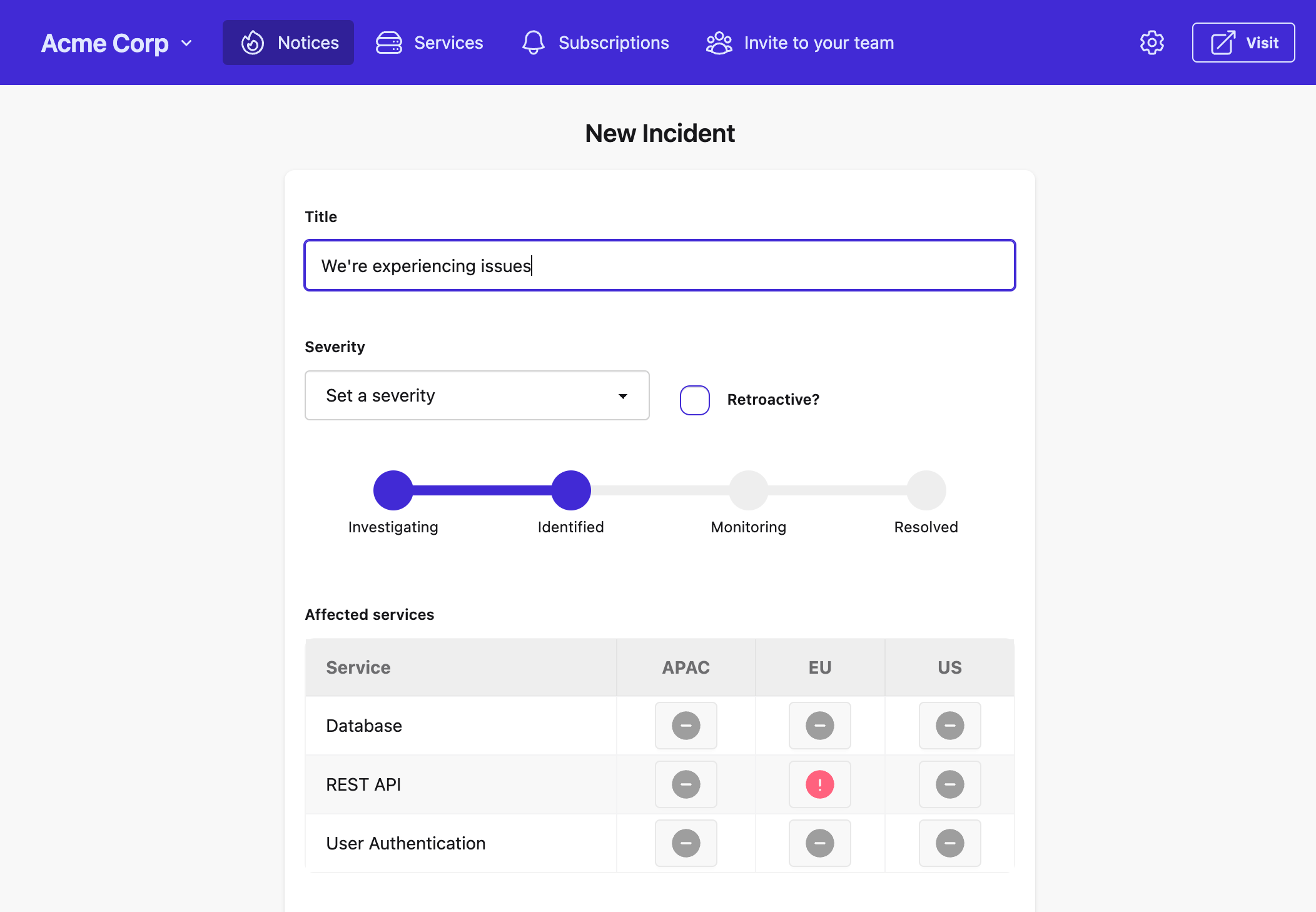Select the User Authentication row label

tap(406, 843)
